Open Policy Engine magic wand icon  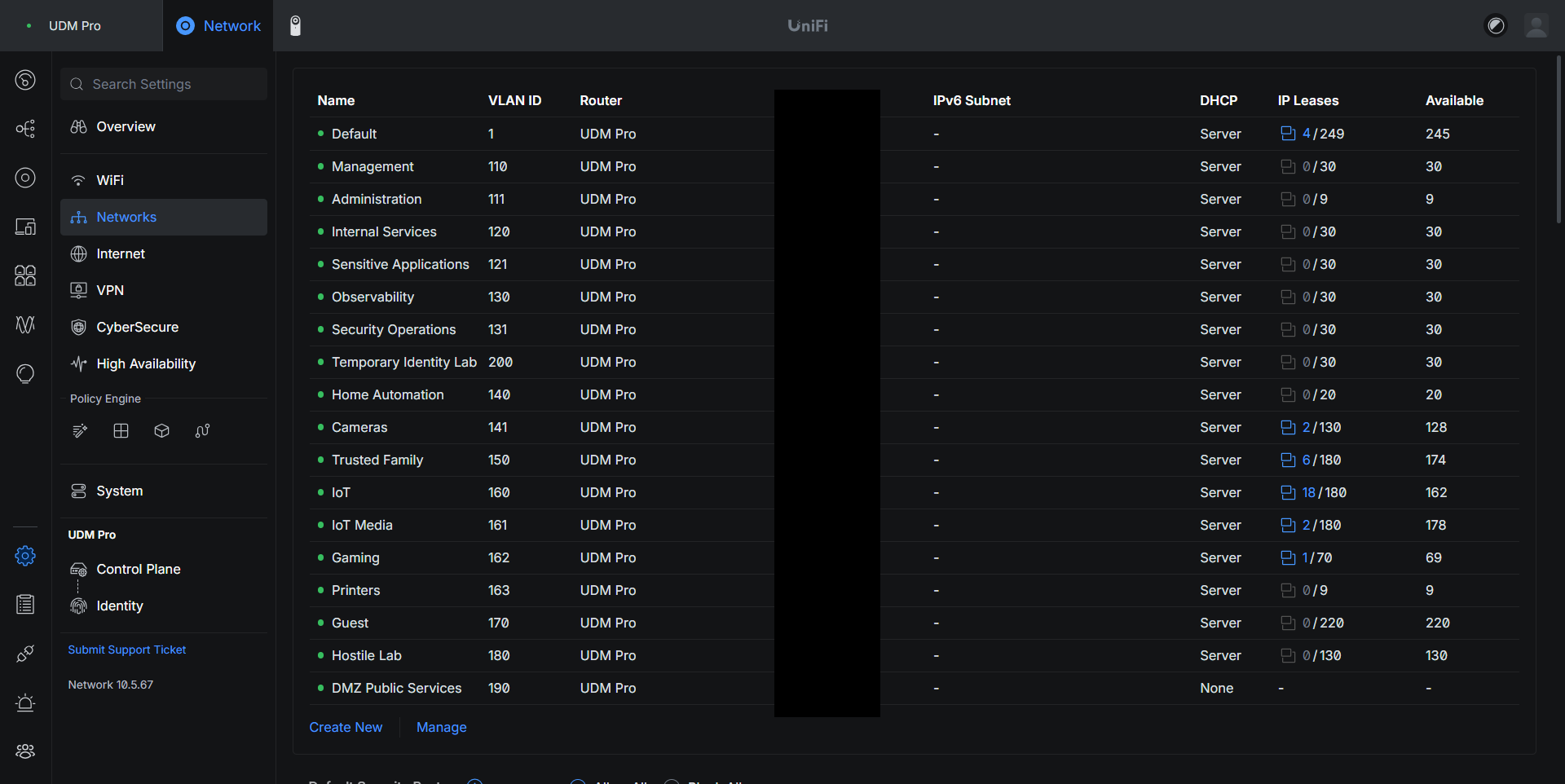80,431
